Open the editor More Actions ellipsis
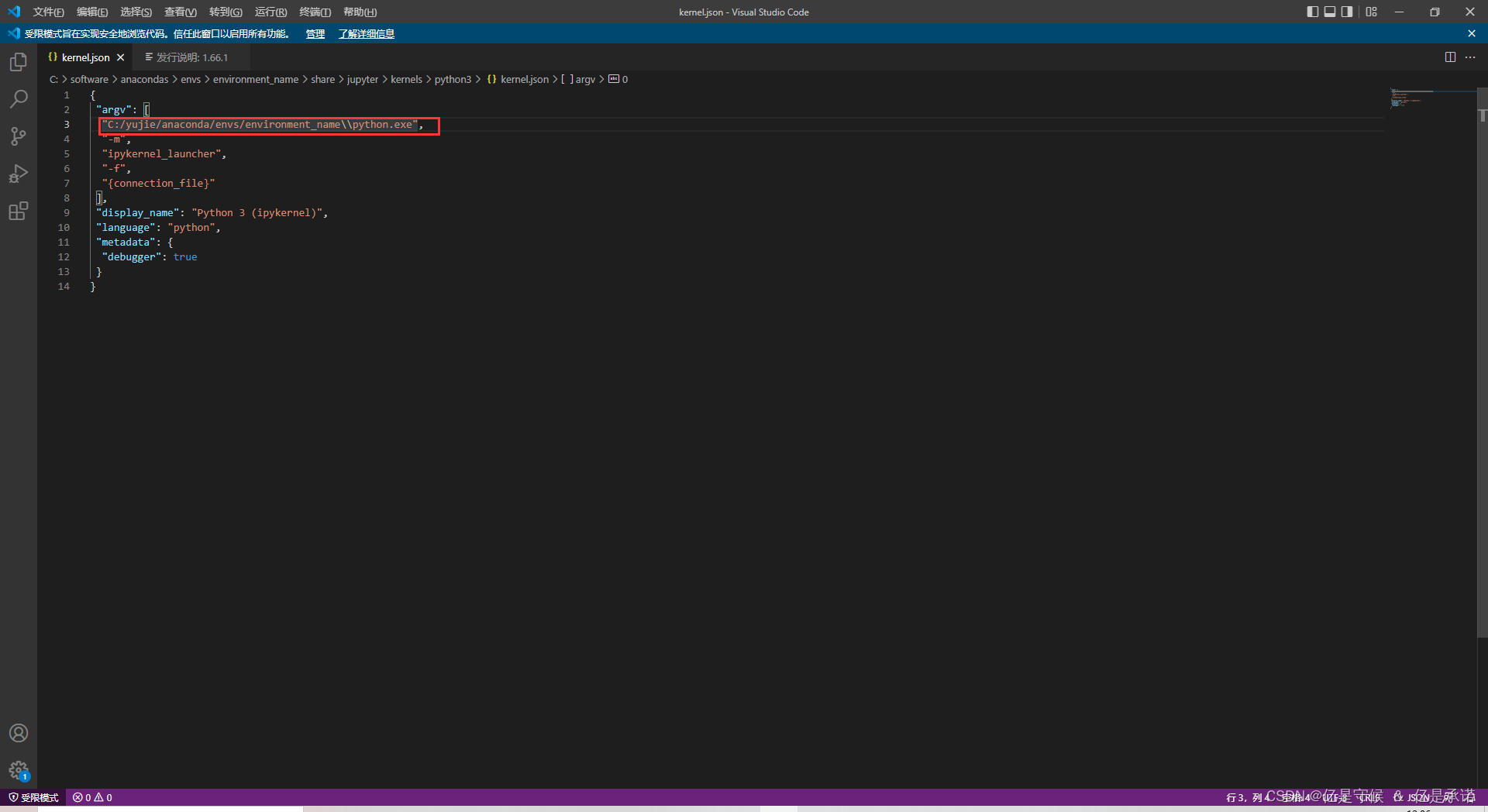Image resolution: width=1488 pixels, height=812 pixels. click(x=1470, y=57)
